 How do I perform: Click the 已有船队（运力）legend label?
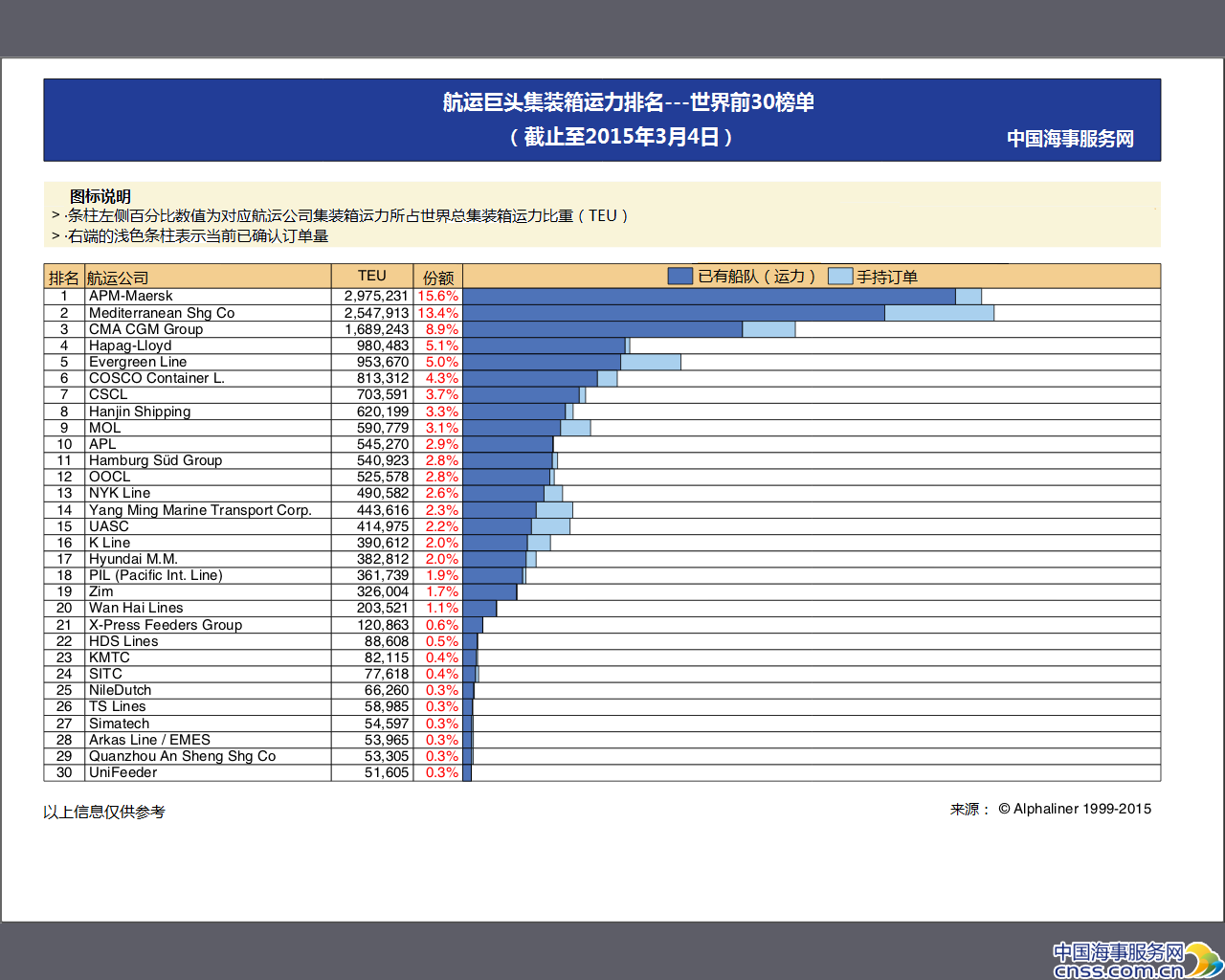[756, 277]
